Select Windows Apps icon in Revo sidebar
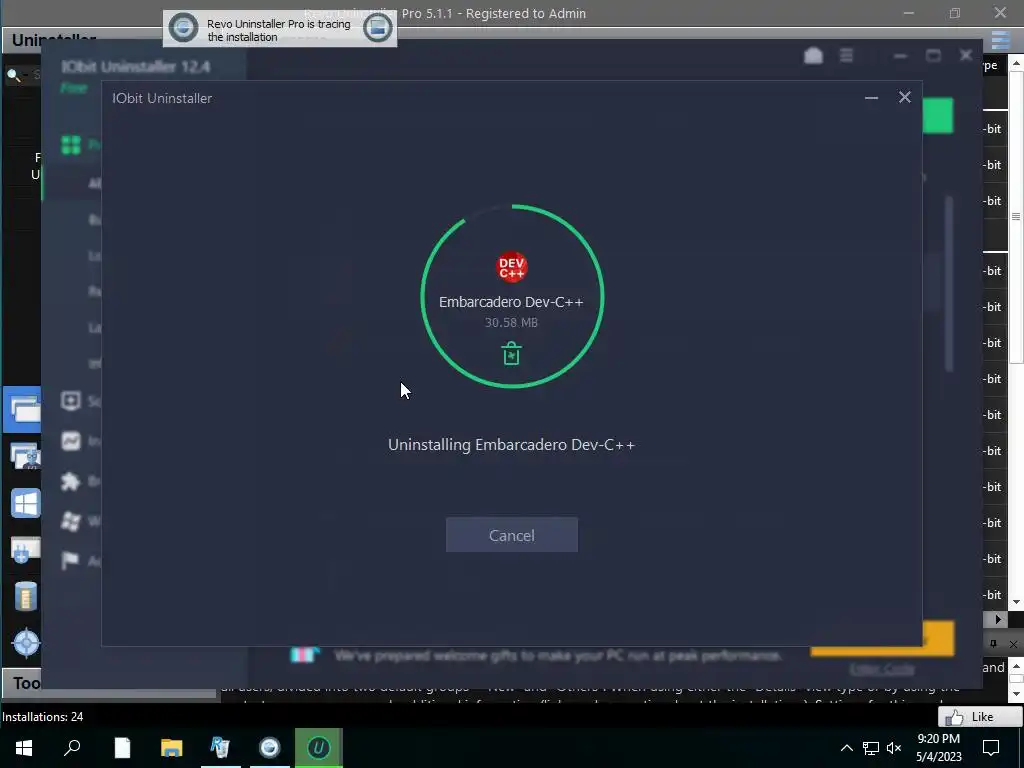The width and height of the screenshot is (1024, 768). coord(25,504)
